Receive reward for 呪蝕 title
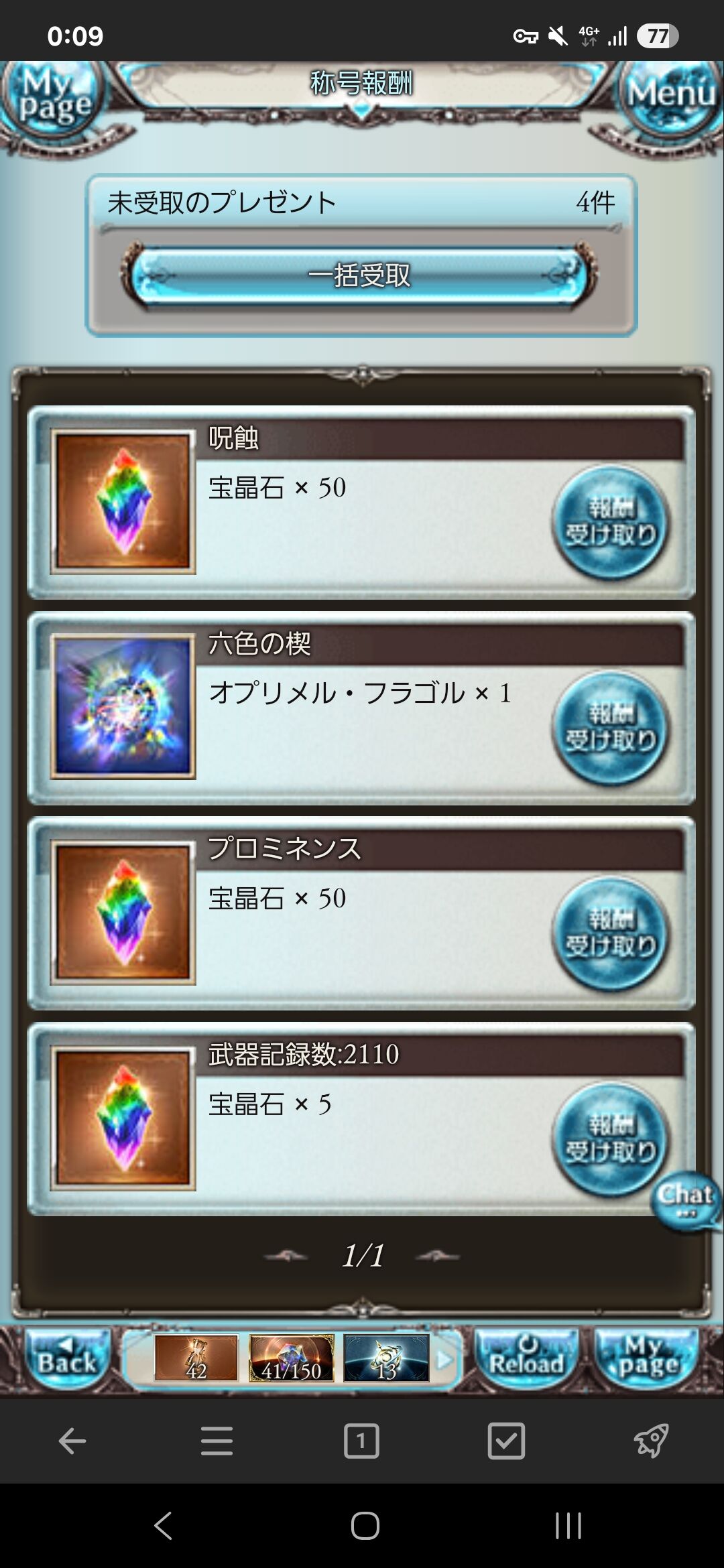724x1568 pixels. [x=610, y=522]
